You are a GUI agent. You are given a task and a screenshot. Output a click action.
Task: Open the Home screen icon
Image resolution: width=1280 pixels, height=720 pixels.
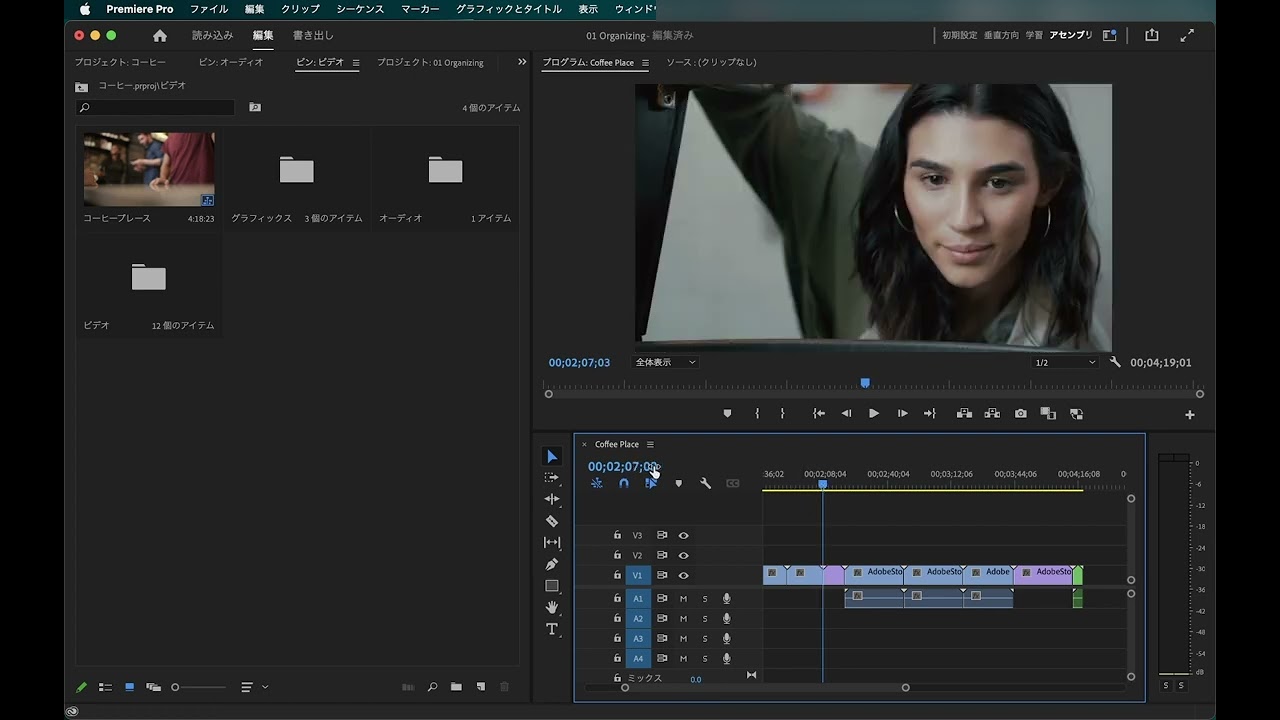coord(160,36)
